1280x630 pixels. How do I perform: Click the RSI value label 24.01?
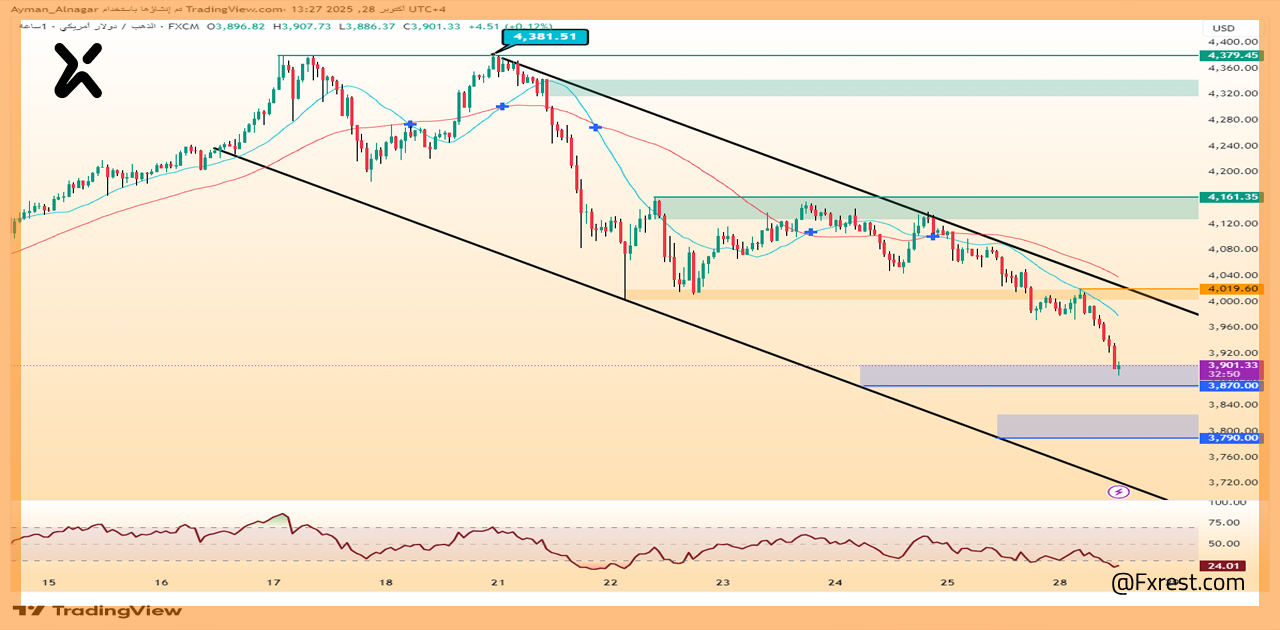point(1224,566)
